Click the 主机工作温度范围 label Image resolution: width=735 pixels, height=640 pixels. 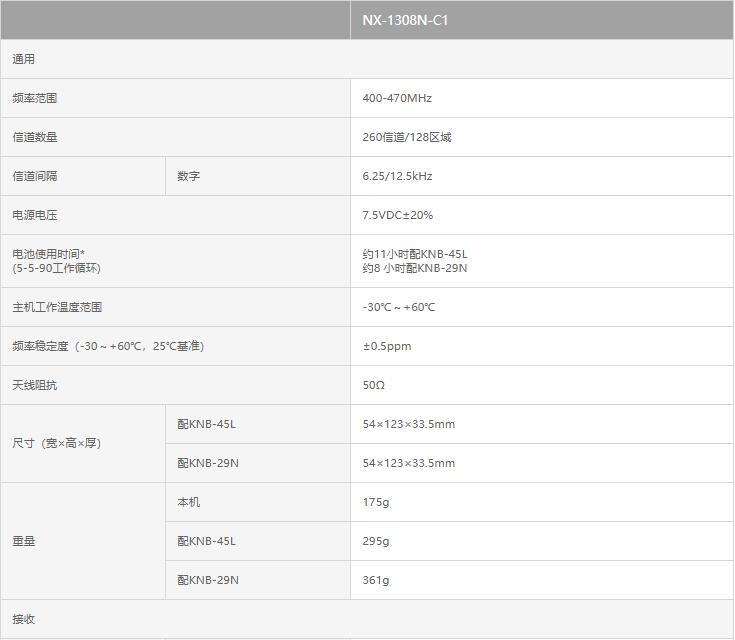coord(57,307)
